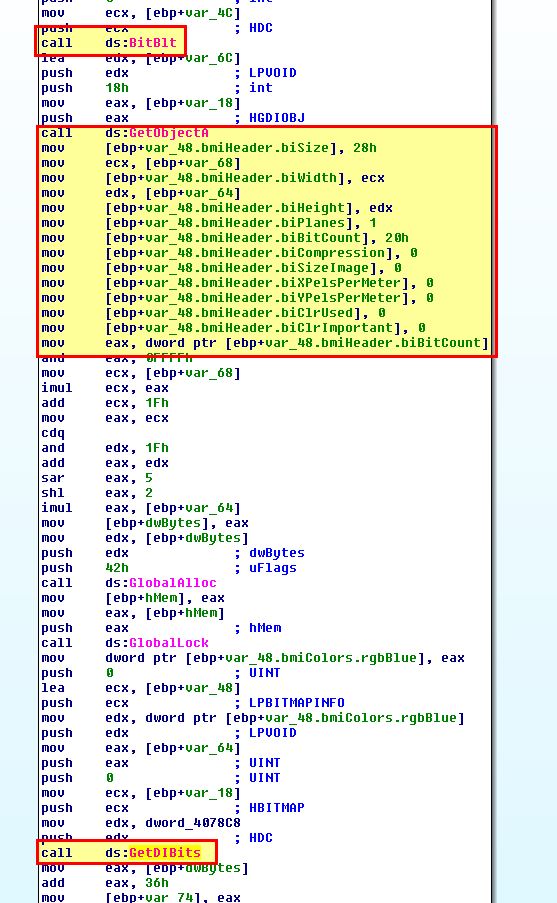Click the cdq instruction
The image size is (557, 903).
click(53, 433)
